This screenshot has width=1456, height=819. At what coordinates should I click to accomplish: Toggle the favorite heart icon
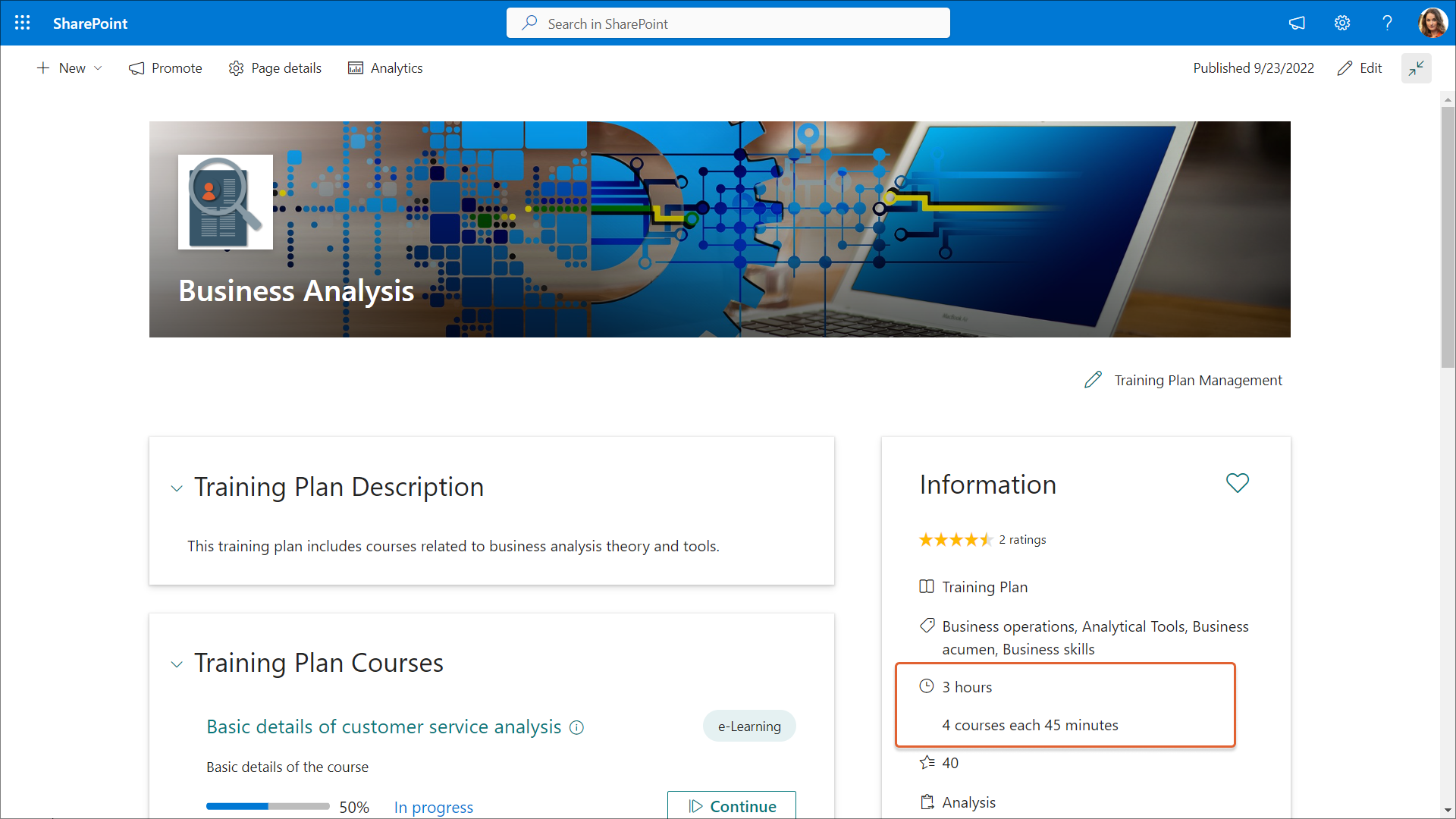[x=1237, y=483]
